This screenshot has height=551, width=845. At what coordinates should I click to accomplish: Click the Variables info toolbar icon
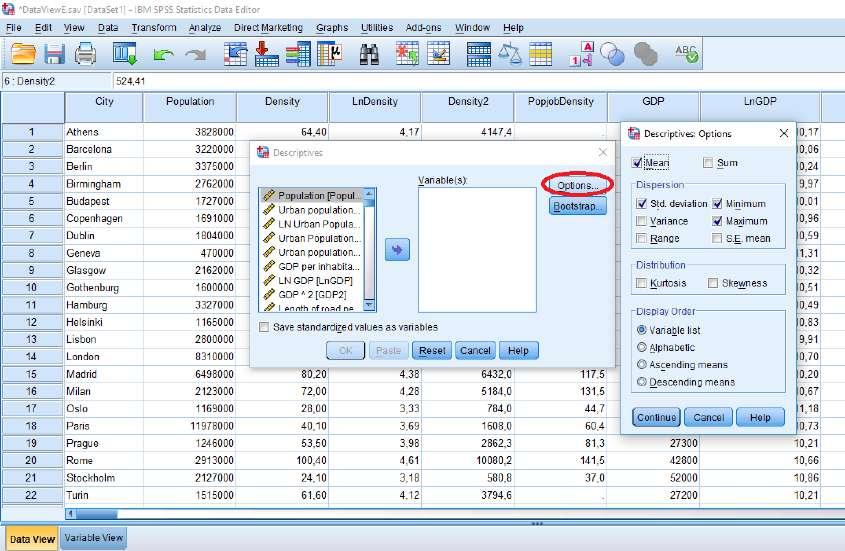298,54
